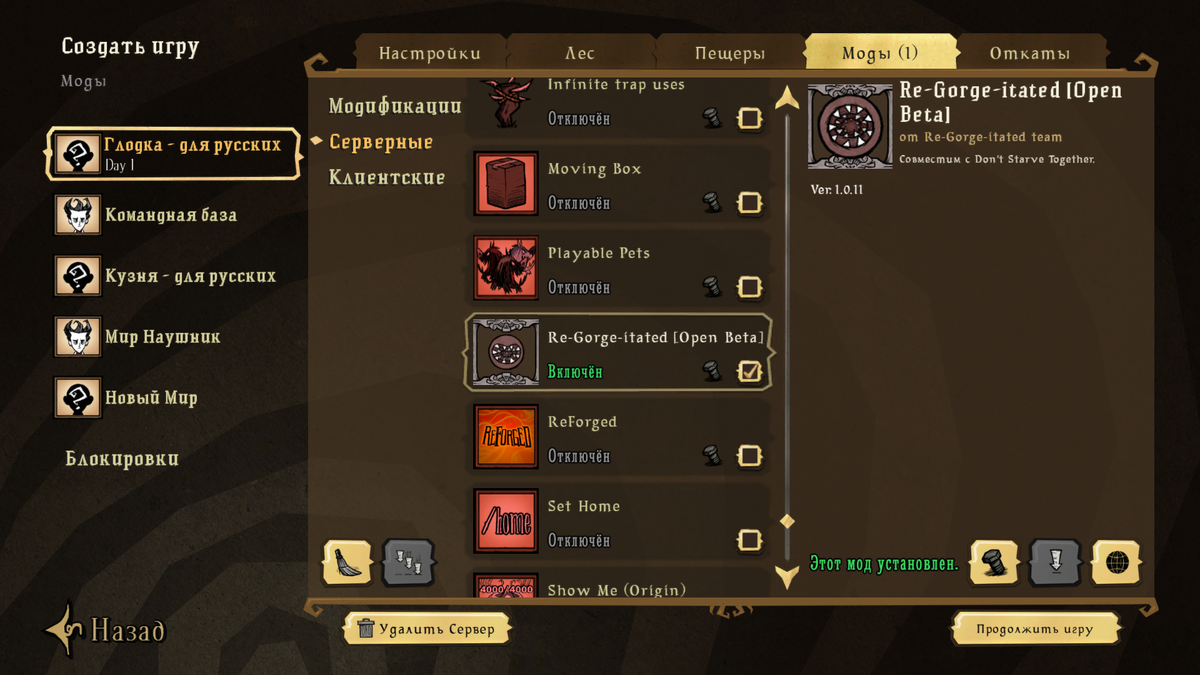This screenshot has height=675, width=1200.
Task: Click the Продолжить игру button
Action: pos(1035,629)
